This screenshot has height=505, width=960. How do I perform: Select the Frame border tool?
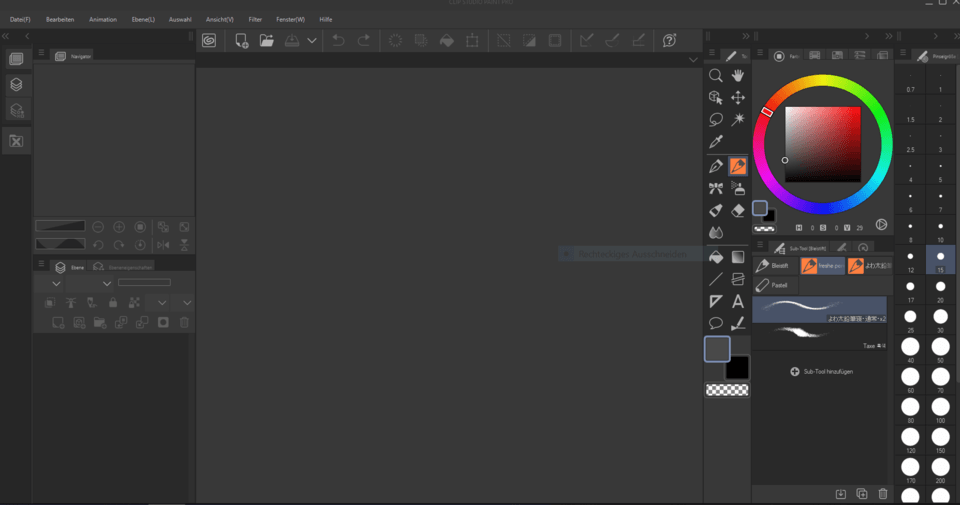tap(738, 279)
